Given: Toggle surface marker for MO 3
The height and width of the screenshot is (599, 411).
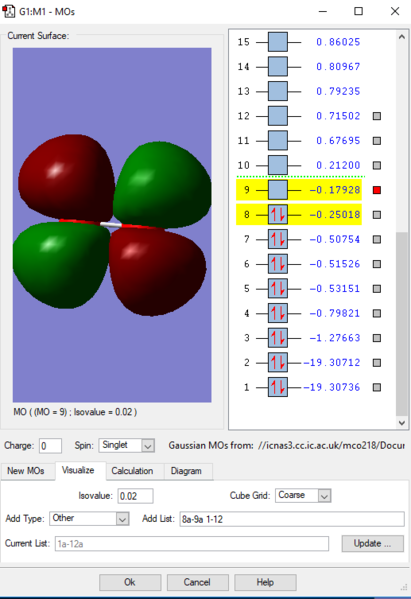Looking at the screenshot, I should click(377, 338).
